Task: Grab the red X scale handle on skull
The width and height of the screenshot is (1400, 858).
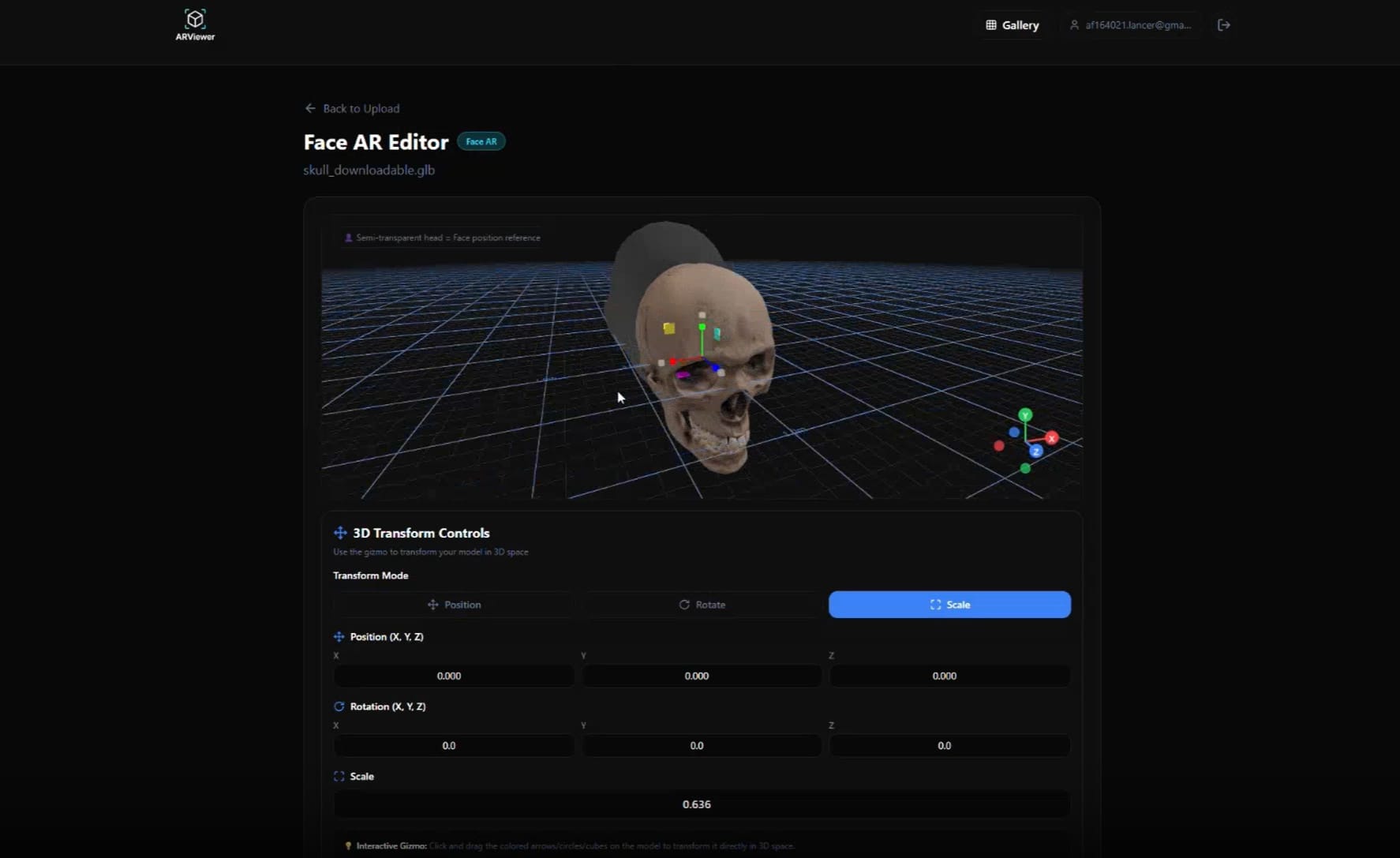Action: click(672, 362)
